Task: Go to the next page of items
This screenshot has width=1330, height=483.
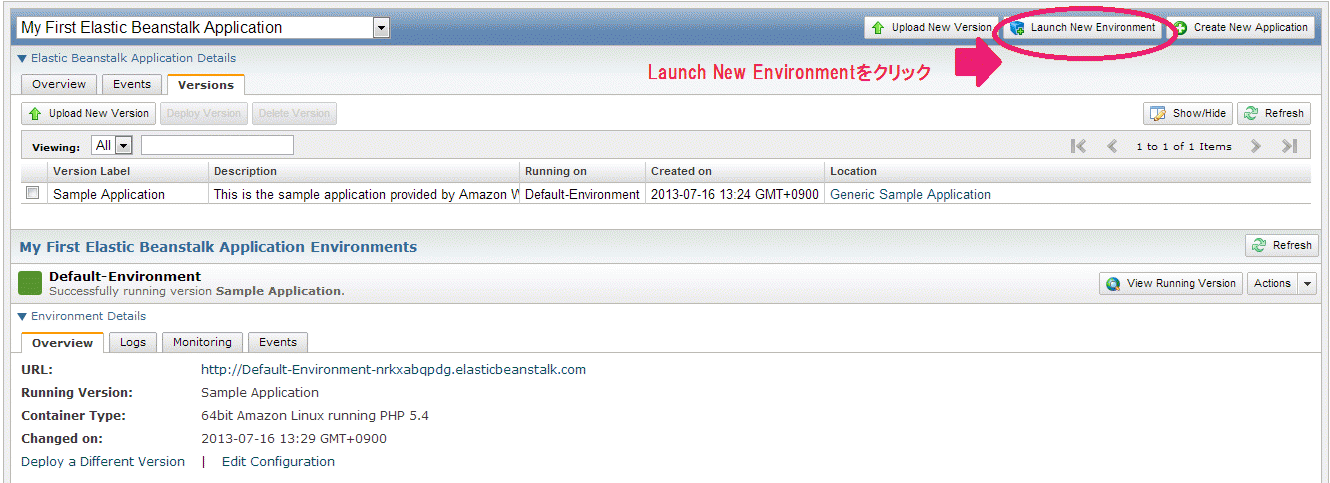Action: click(x=1256, y=147)
